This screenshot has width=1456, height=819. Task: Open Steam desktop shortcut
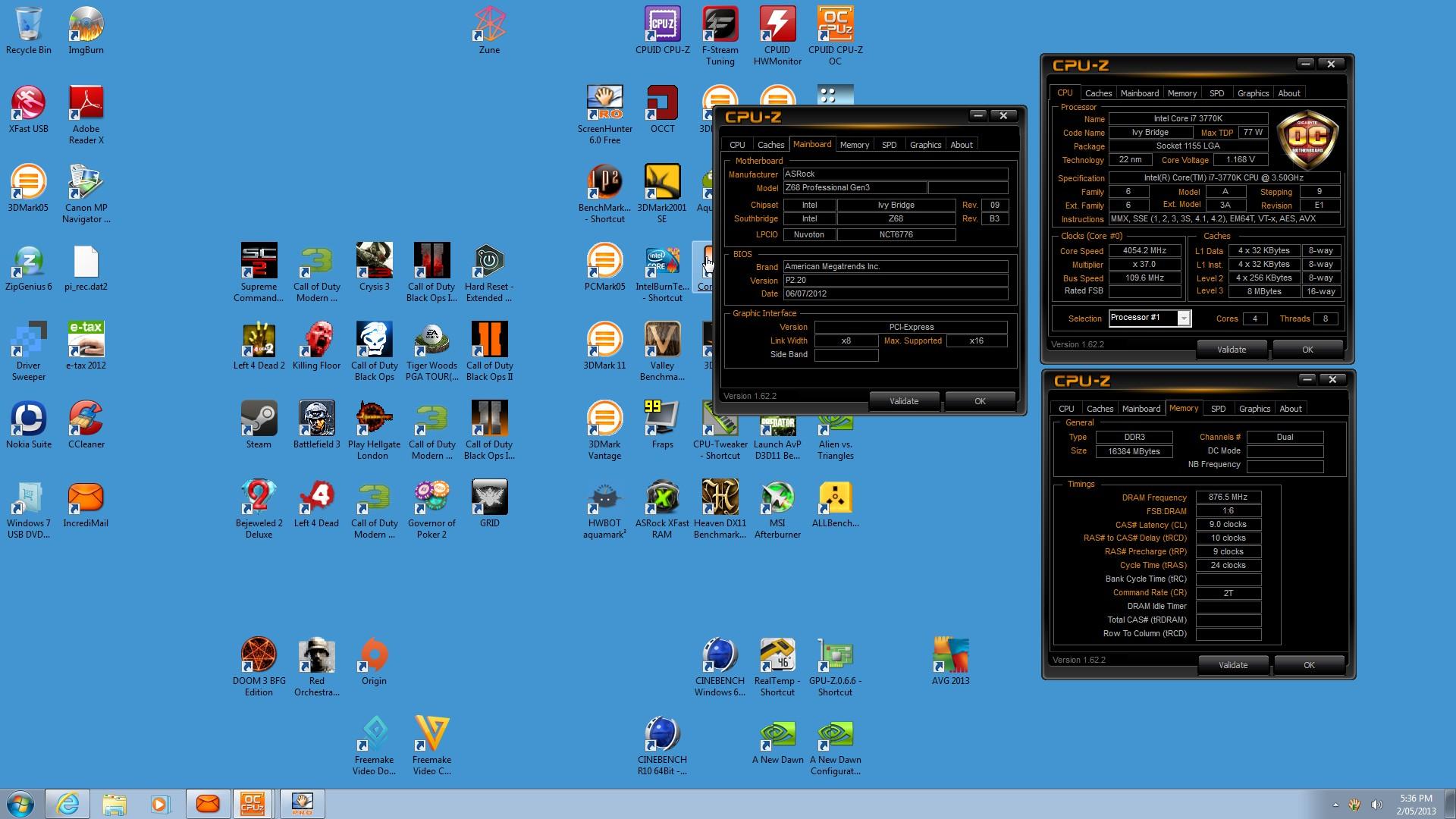(259, 425)
